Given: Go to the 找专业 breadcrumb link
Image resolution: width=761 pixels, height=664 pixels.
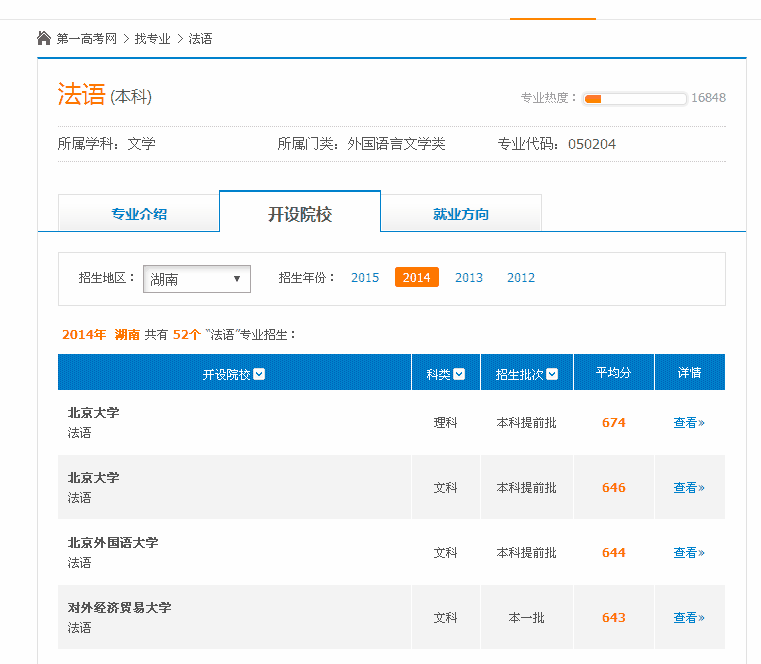Looking at the screenshot, I should click(152, 39).
